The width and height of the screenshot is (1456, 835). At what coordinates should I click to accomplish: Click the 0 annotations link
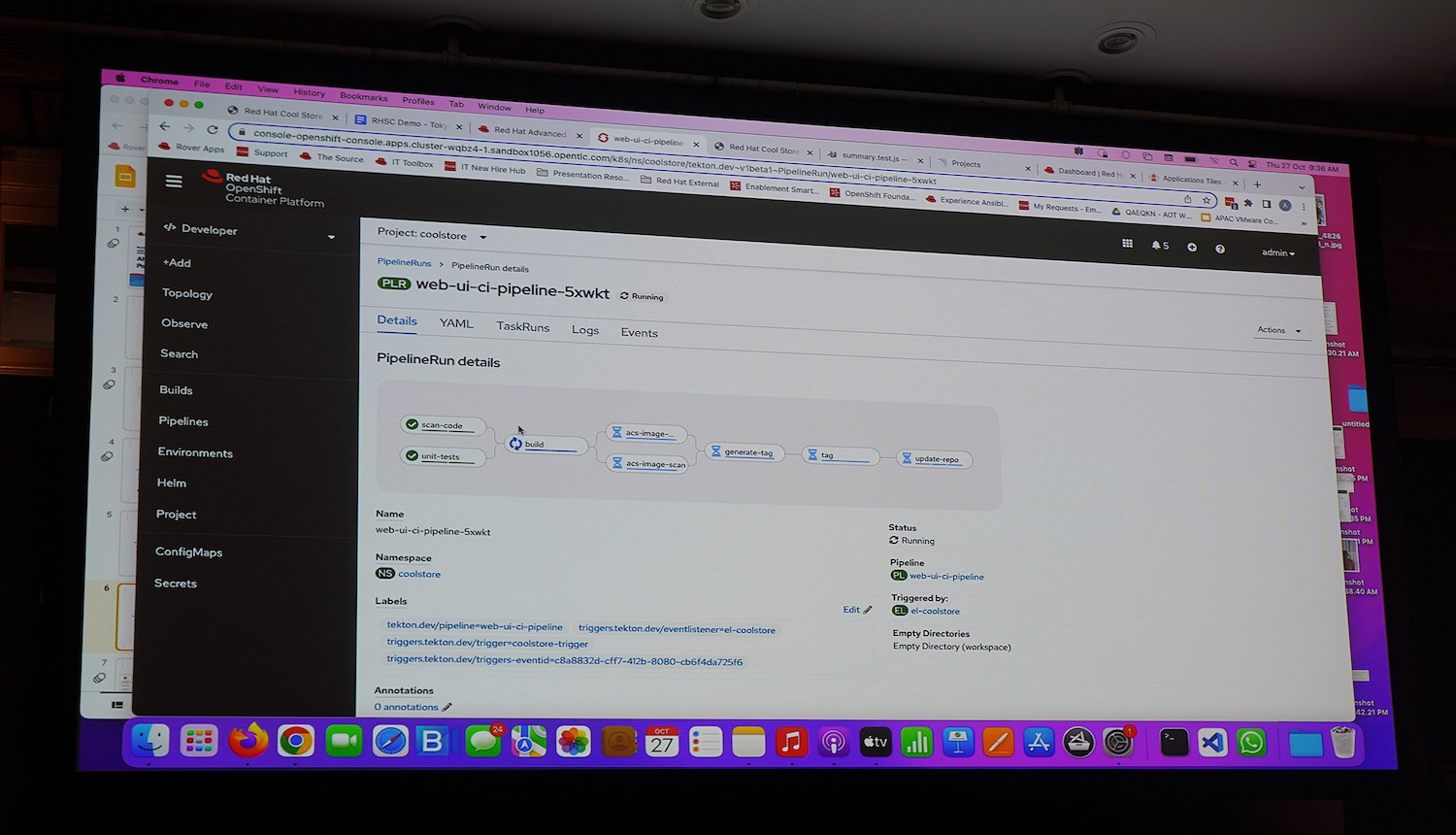coord(407,707)
